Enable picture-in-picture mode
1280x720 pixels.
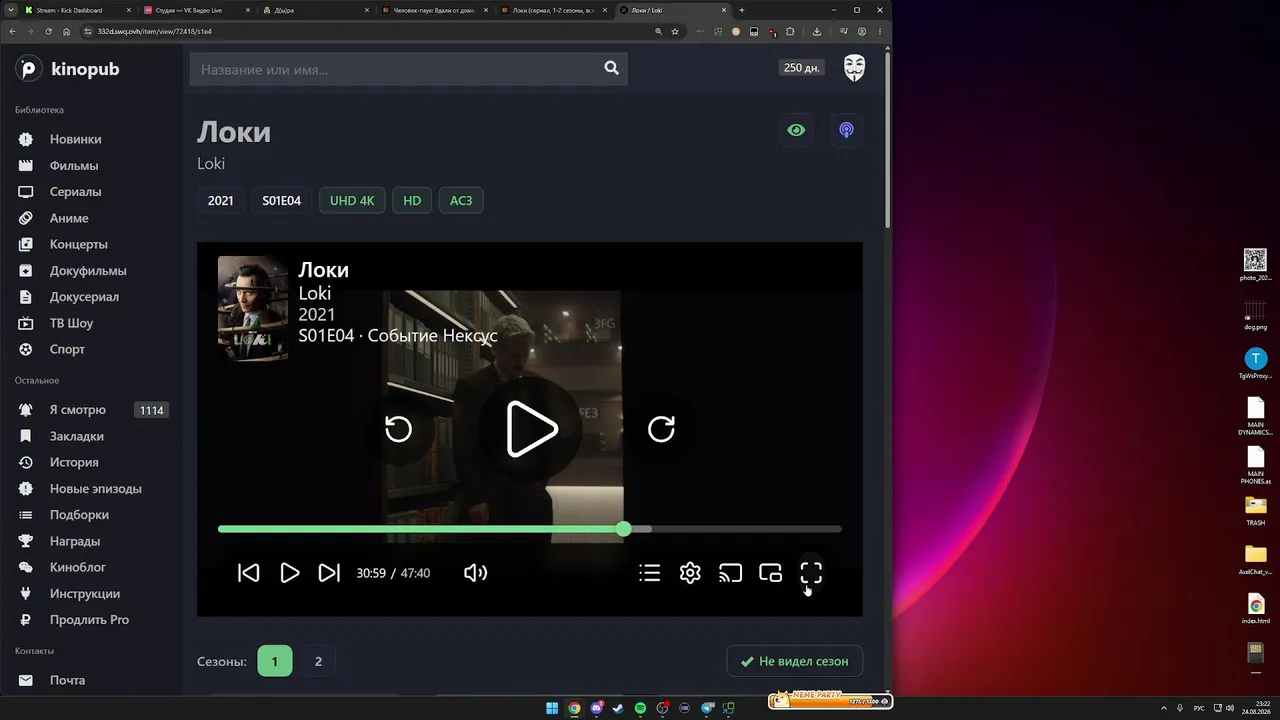click(770, 573)
